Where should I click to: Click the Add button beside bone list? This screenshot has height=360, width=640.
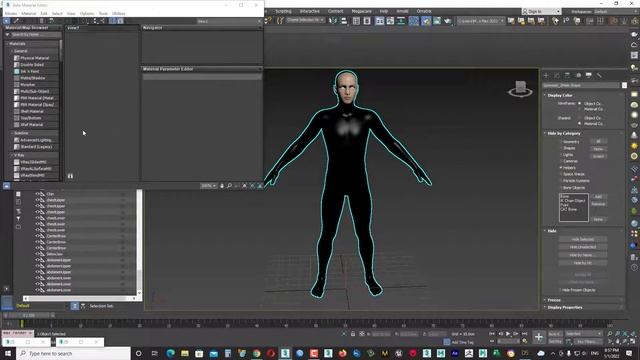tap(598, 196)
